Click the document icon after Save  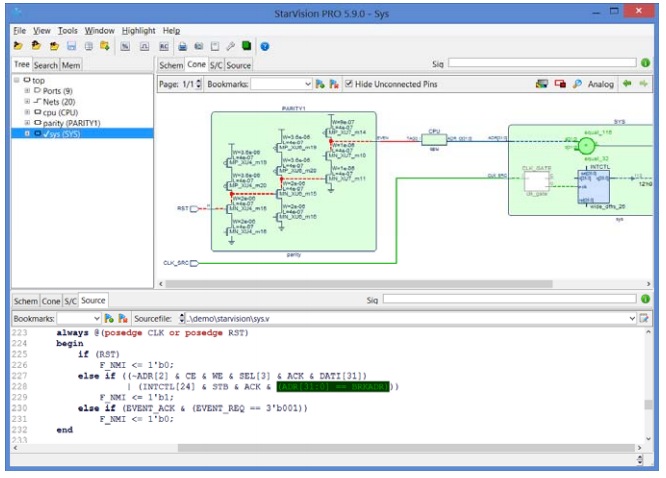pyautogui.click(x=88, y=46)
